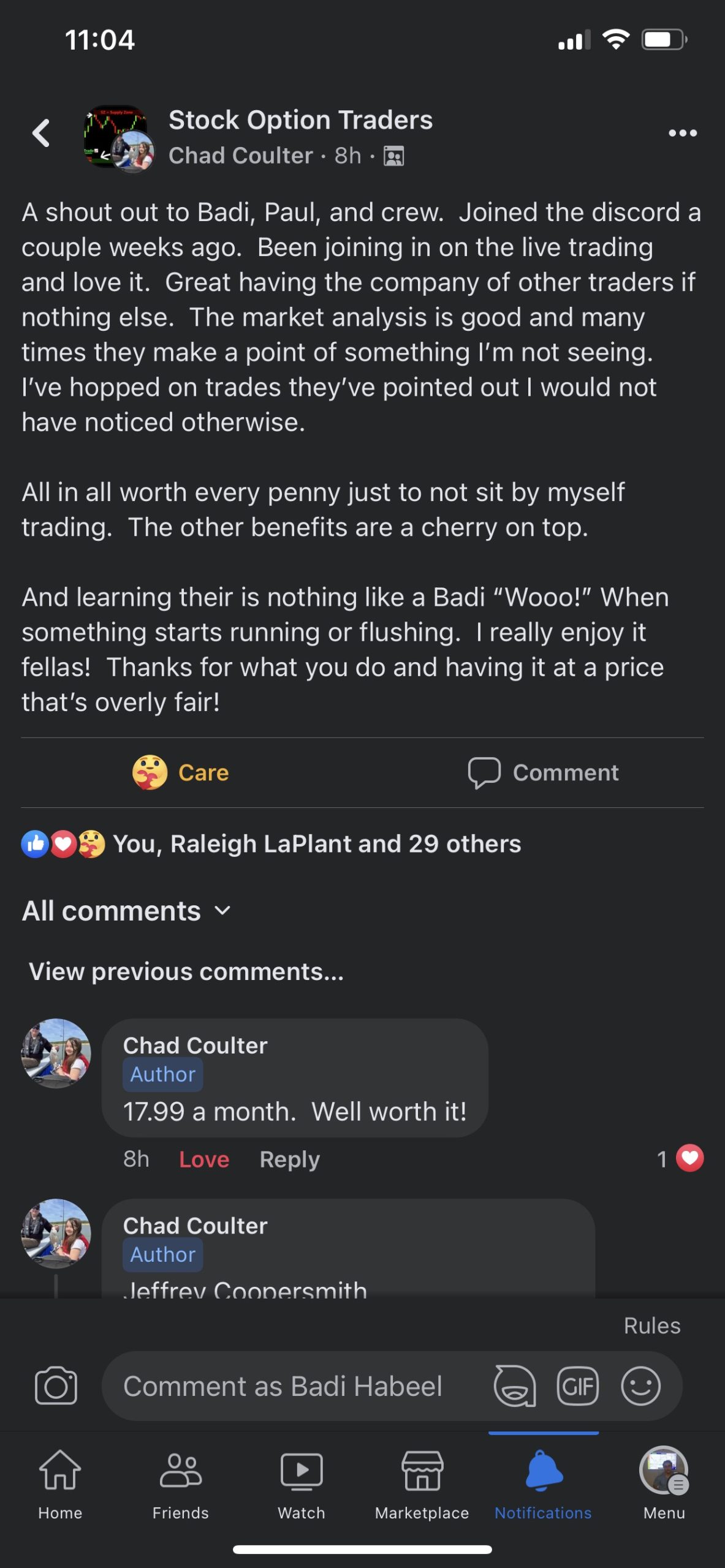
Task: Show reactions list with Raleigh LaPlant
Action: click(316, 844)
